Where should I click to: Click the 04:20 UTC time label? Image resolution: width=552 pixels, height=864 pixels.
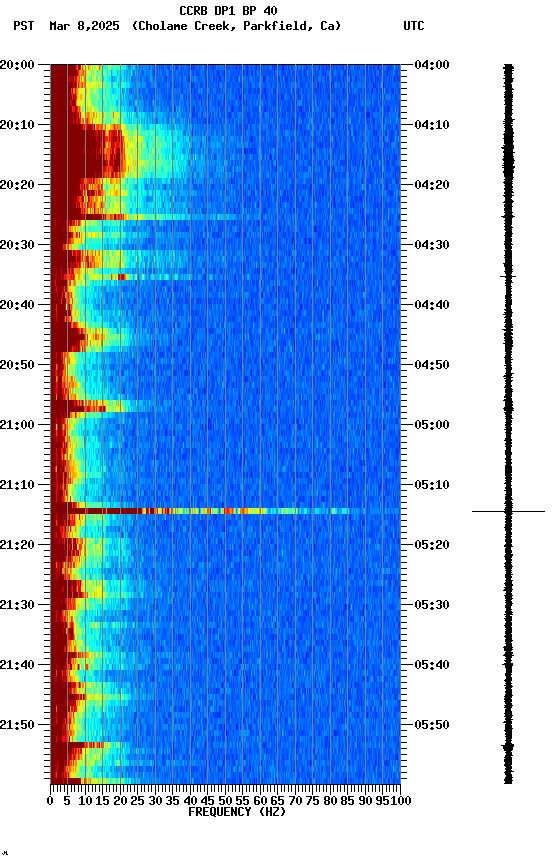tap(432, 185)
